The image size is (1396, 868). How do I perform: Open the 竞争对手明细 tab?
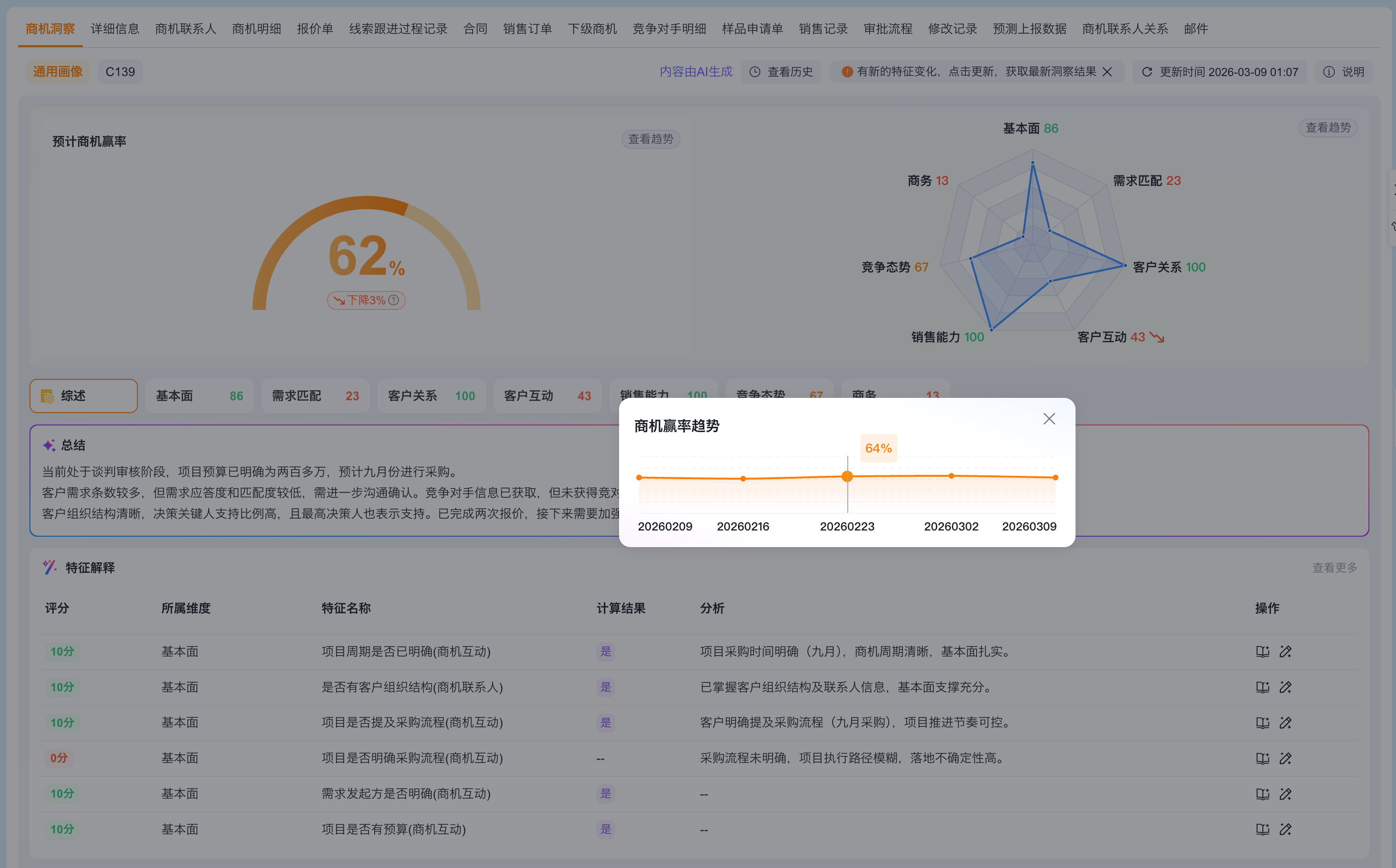[669, 29]
